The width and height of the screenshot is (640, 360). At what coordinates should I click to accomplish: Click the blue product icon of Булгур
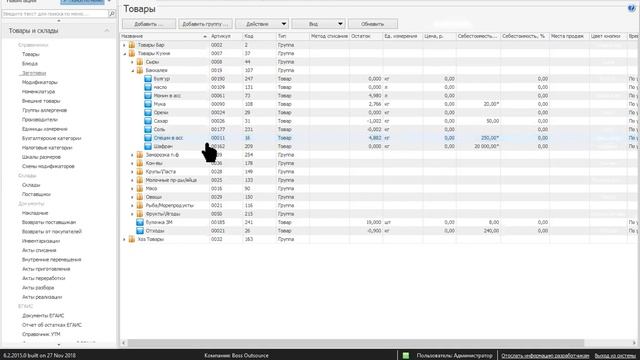(148, 79)
